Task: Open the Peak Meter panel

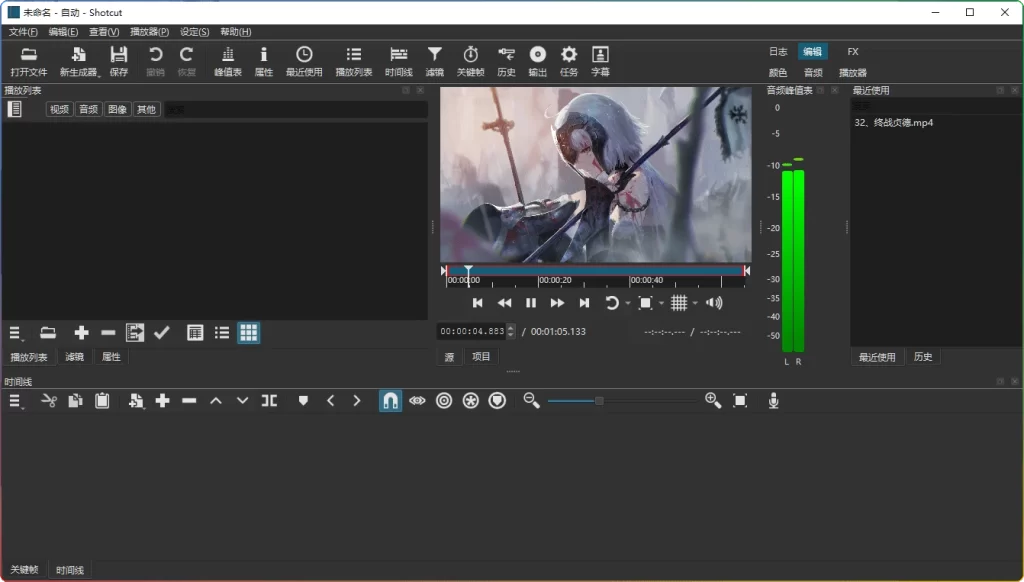Action: tap(228, 60)
